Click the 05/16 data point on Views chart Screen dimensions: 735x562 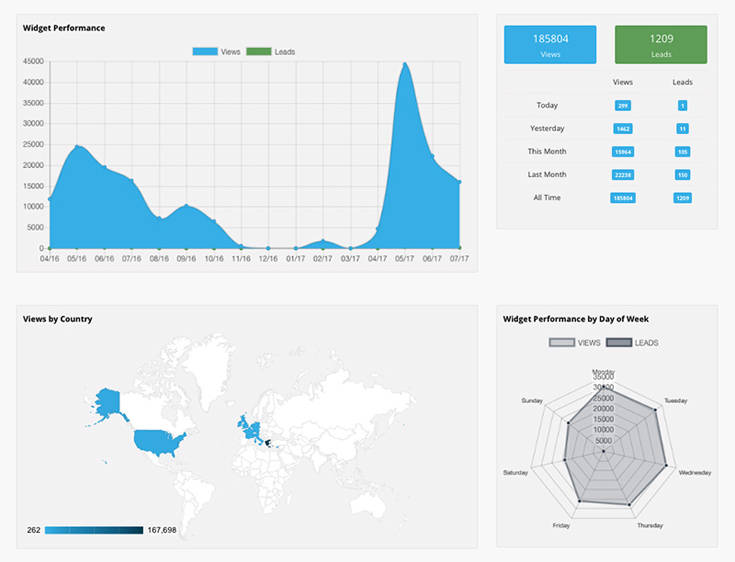[77, 147]
